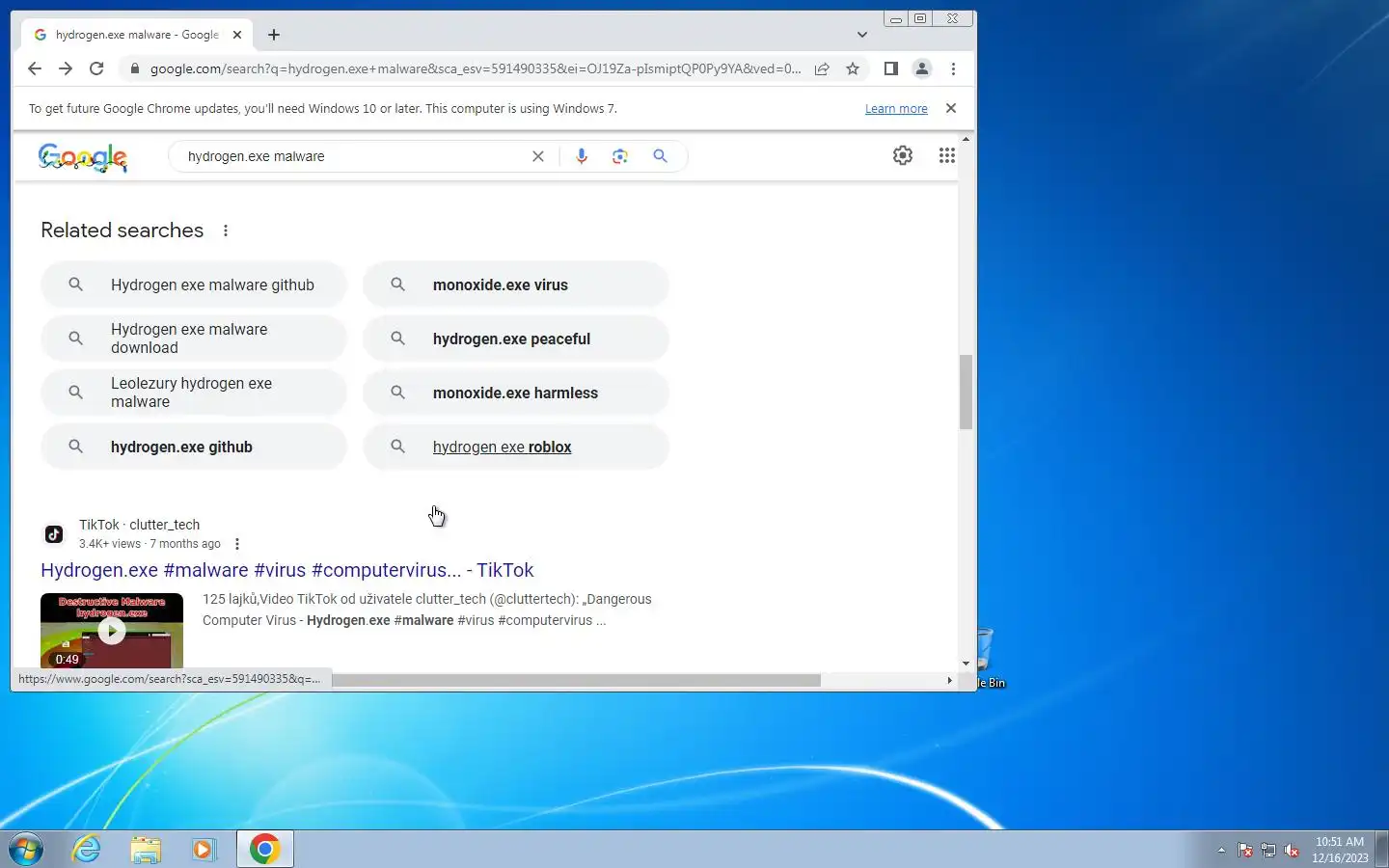Open network status tray icon
The width and height of the screenshot is (1389, 868).
1268,850
